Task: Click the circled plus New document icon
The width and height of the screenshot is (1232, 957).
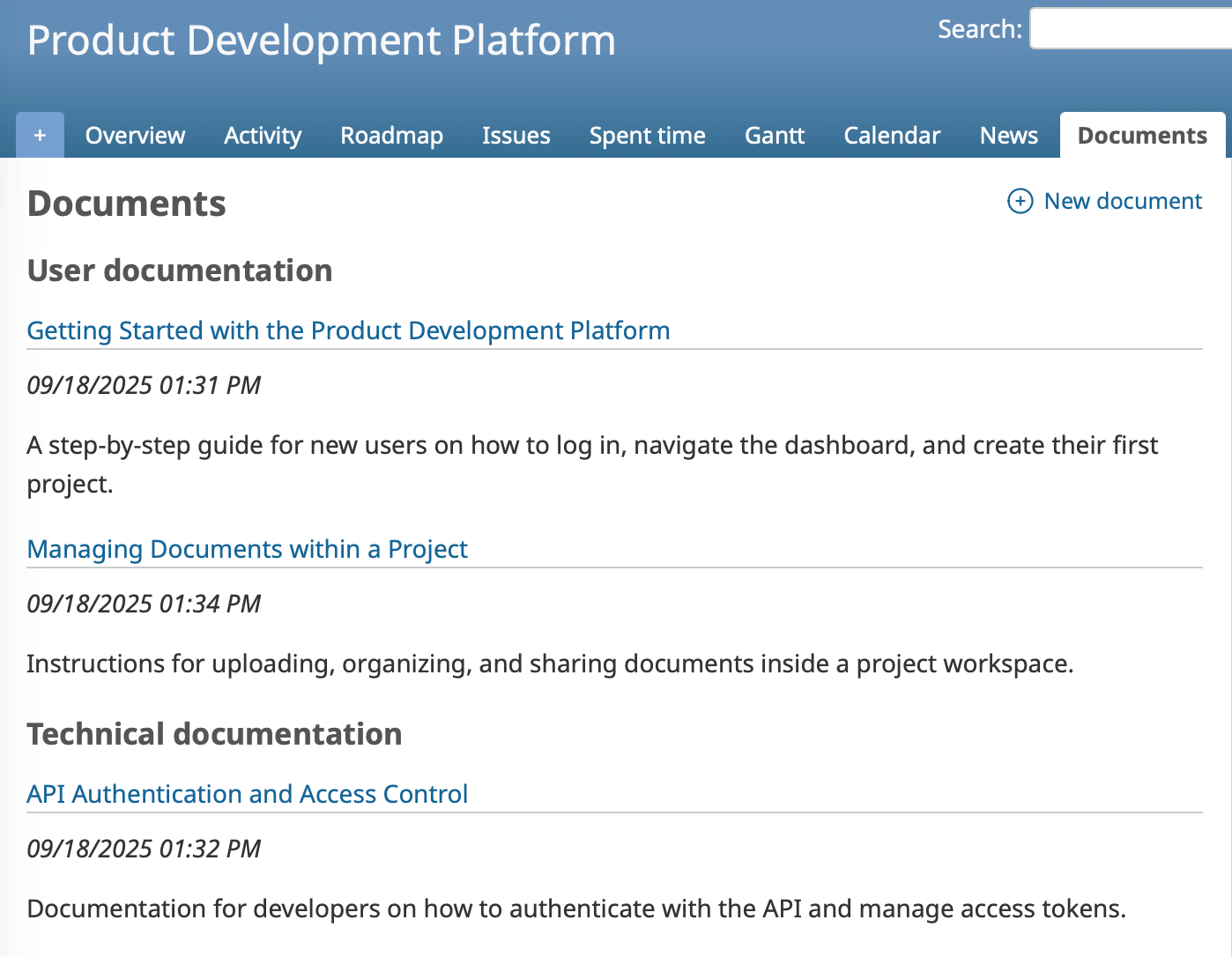Action: point(1020,202)
